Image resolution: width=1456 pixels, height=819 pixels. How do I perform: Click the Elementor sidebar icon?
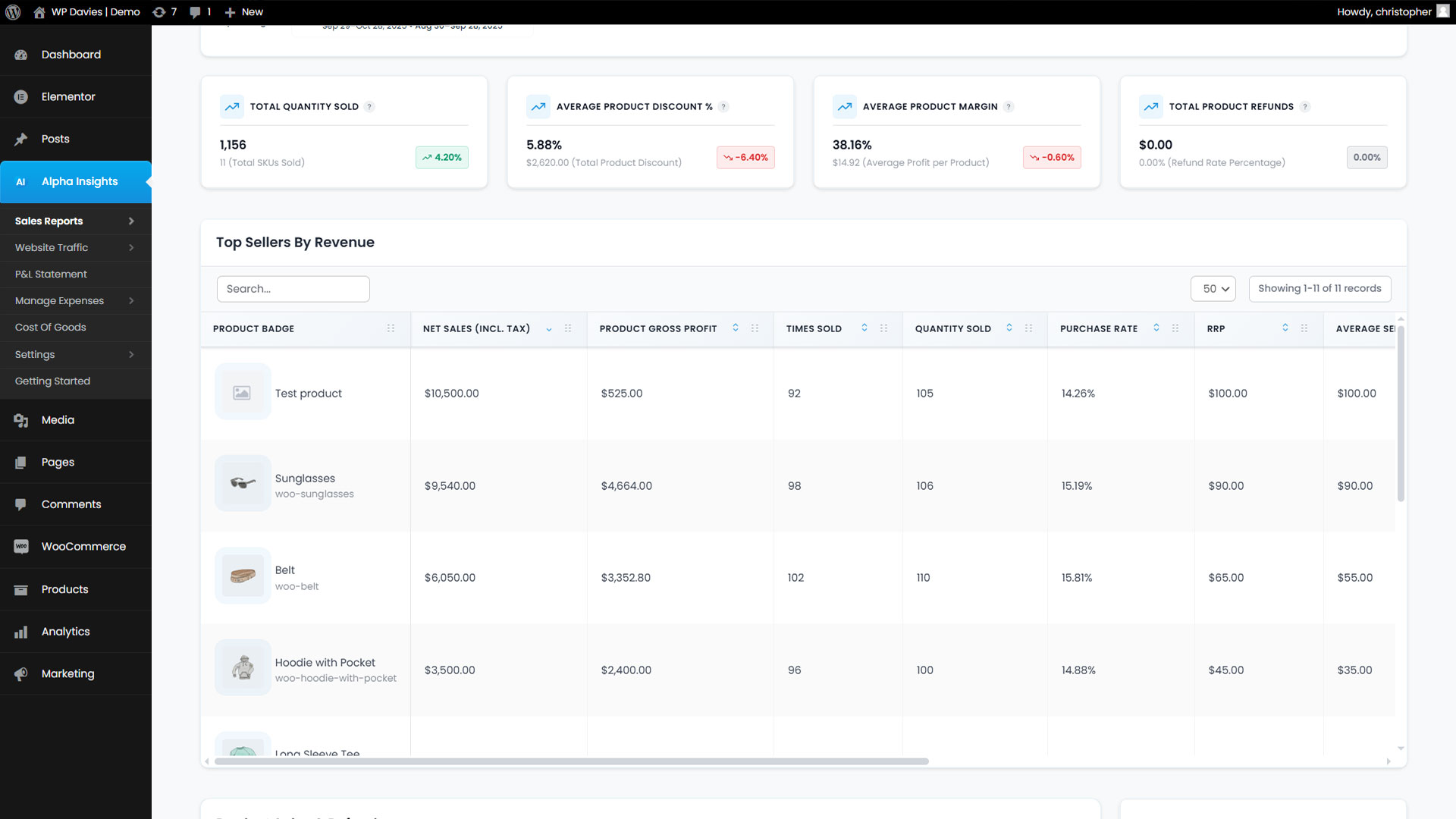[21, 97]
